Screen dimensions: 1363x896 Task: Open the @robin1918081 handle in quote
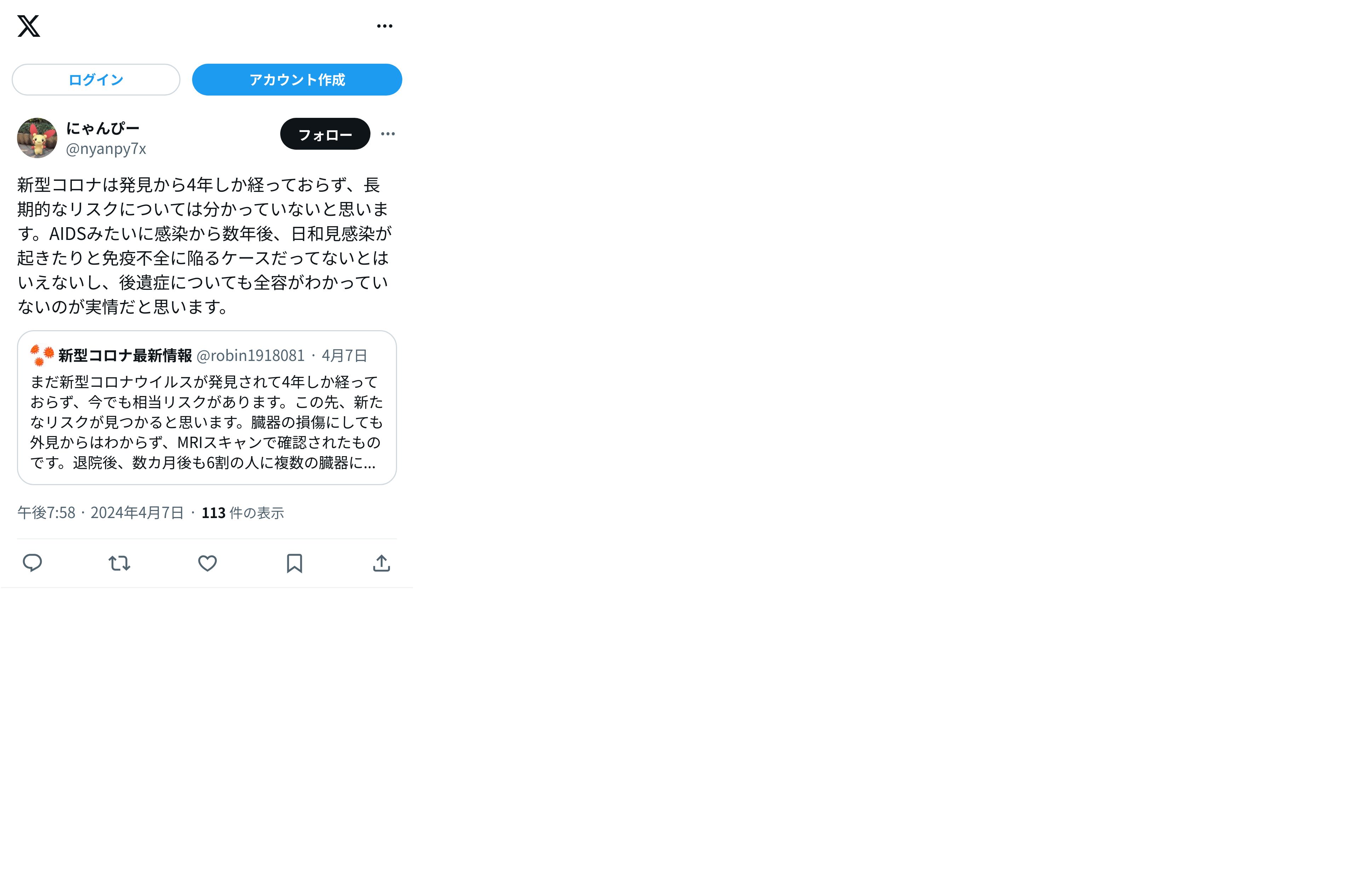[250, 356]
